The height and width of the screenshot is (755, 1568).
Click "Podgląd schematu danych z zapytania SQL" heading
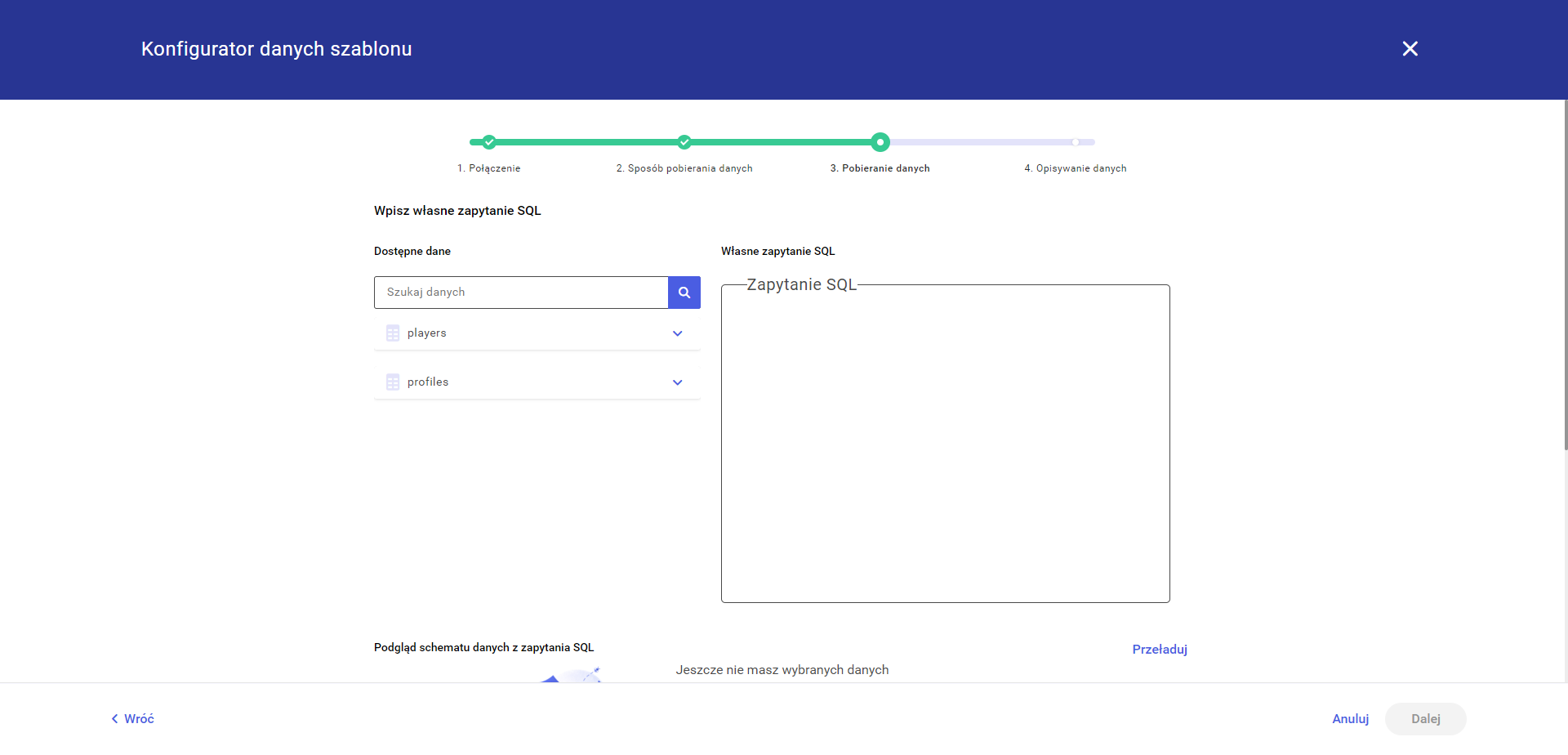484,648
